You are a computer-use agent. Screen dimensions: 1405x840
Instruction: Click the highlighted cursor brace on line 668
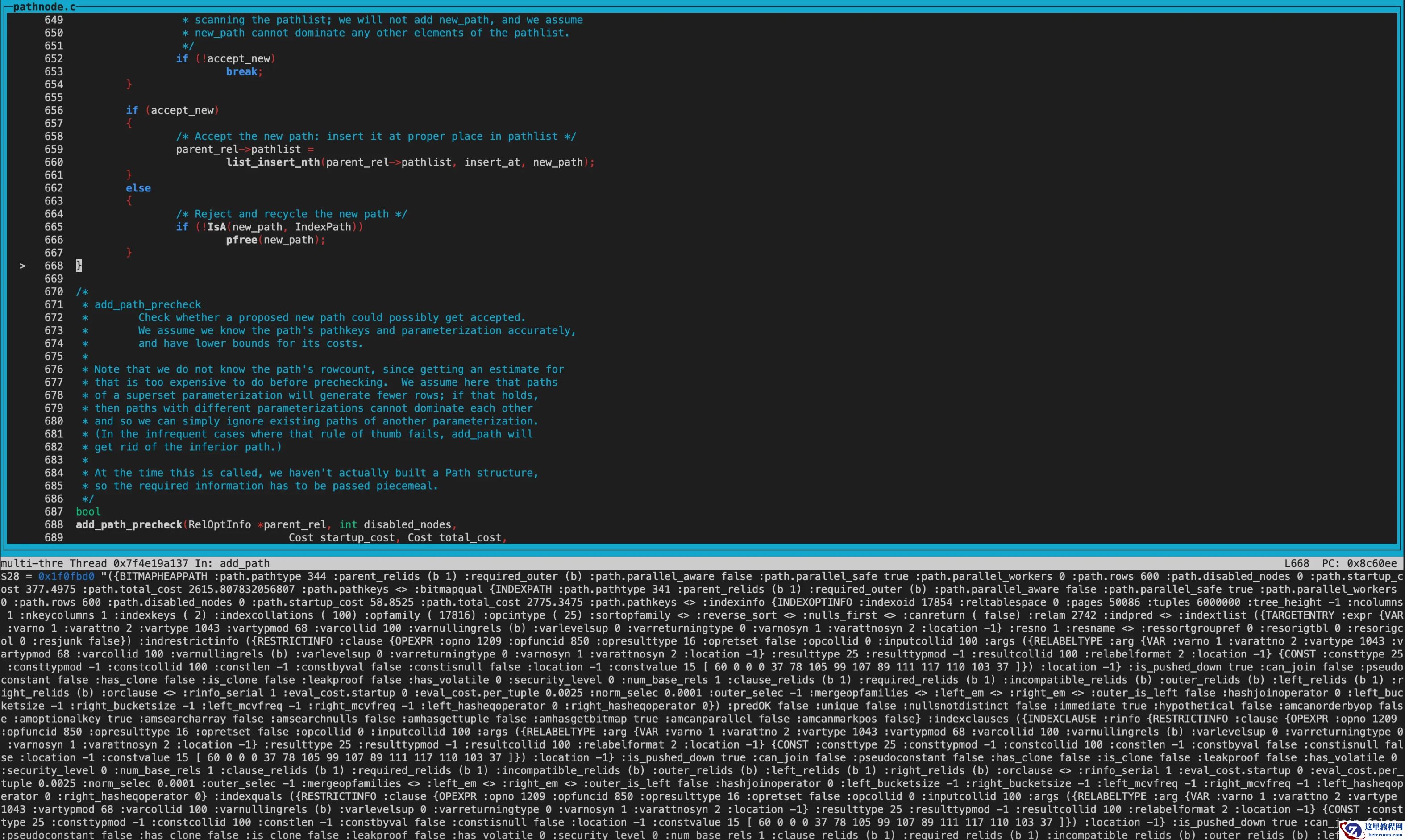[x=79, y=266]
